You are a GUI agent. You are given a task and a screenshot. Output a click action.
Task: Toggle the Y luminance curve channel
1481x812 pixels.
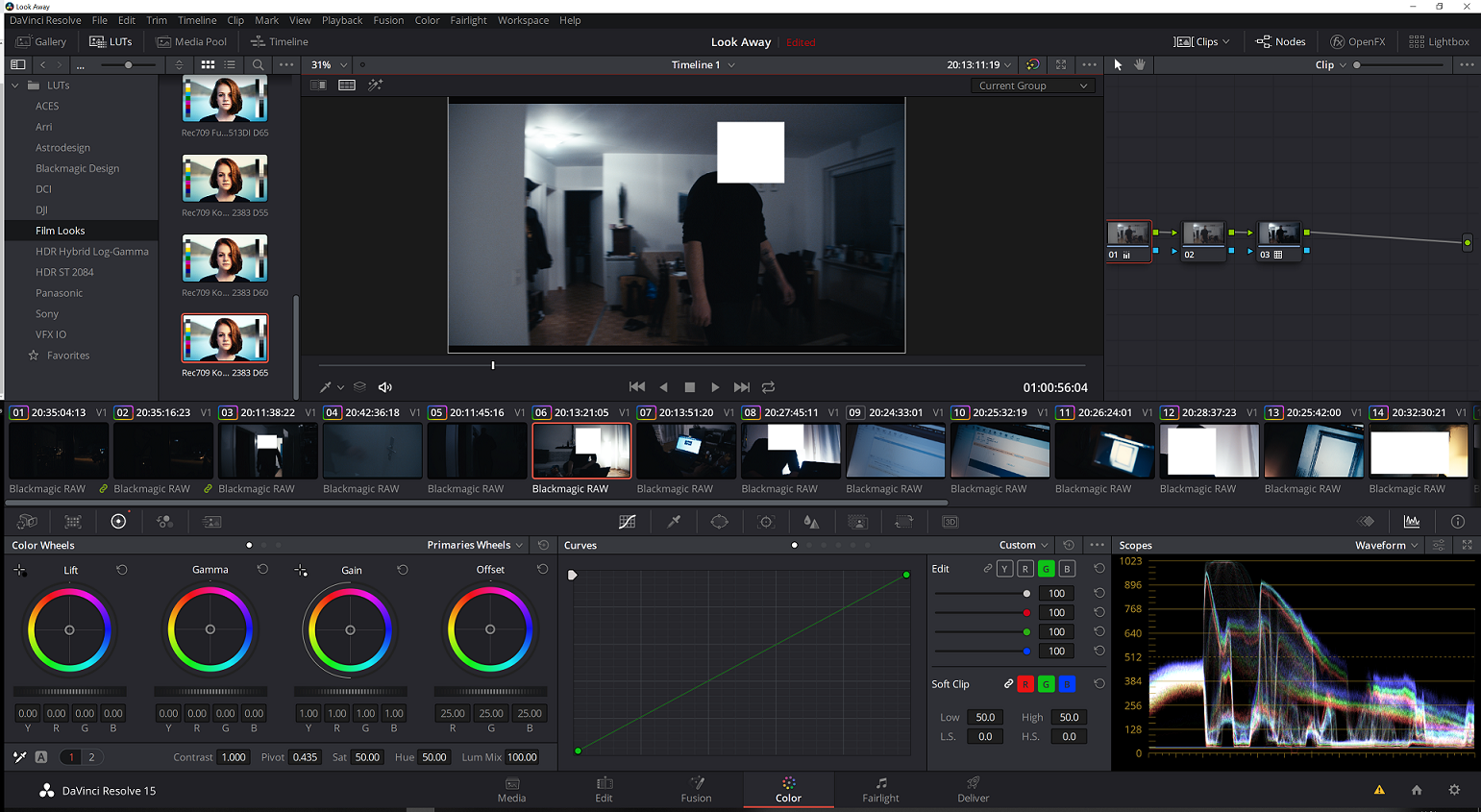1004,569
